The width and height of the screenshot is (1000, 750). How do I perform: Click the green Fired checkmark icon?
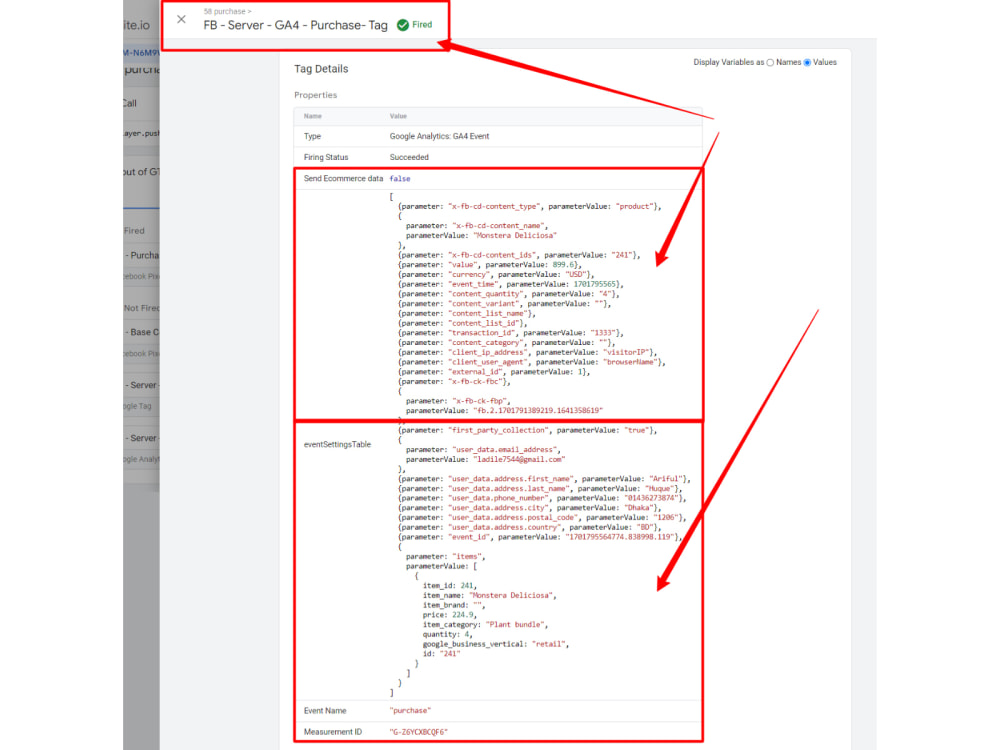(x=402, y=25)
